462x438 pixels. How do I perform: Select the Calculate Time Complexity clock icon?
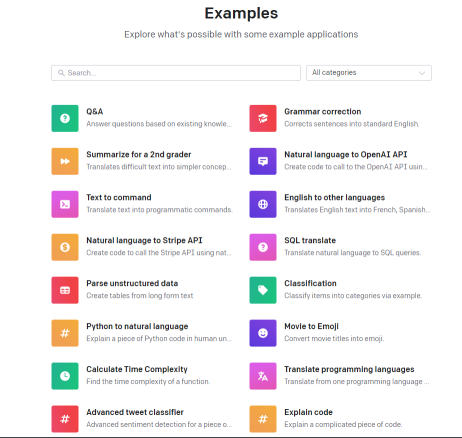tap(65, 376)
